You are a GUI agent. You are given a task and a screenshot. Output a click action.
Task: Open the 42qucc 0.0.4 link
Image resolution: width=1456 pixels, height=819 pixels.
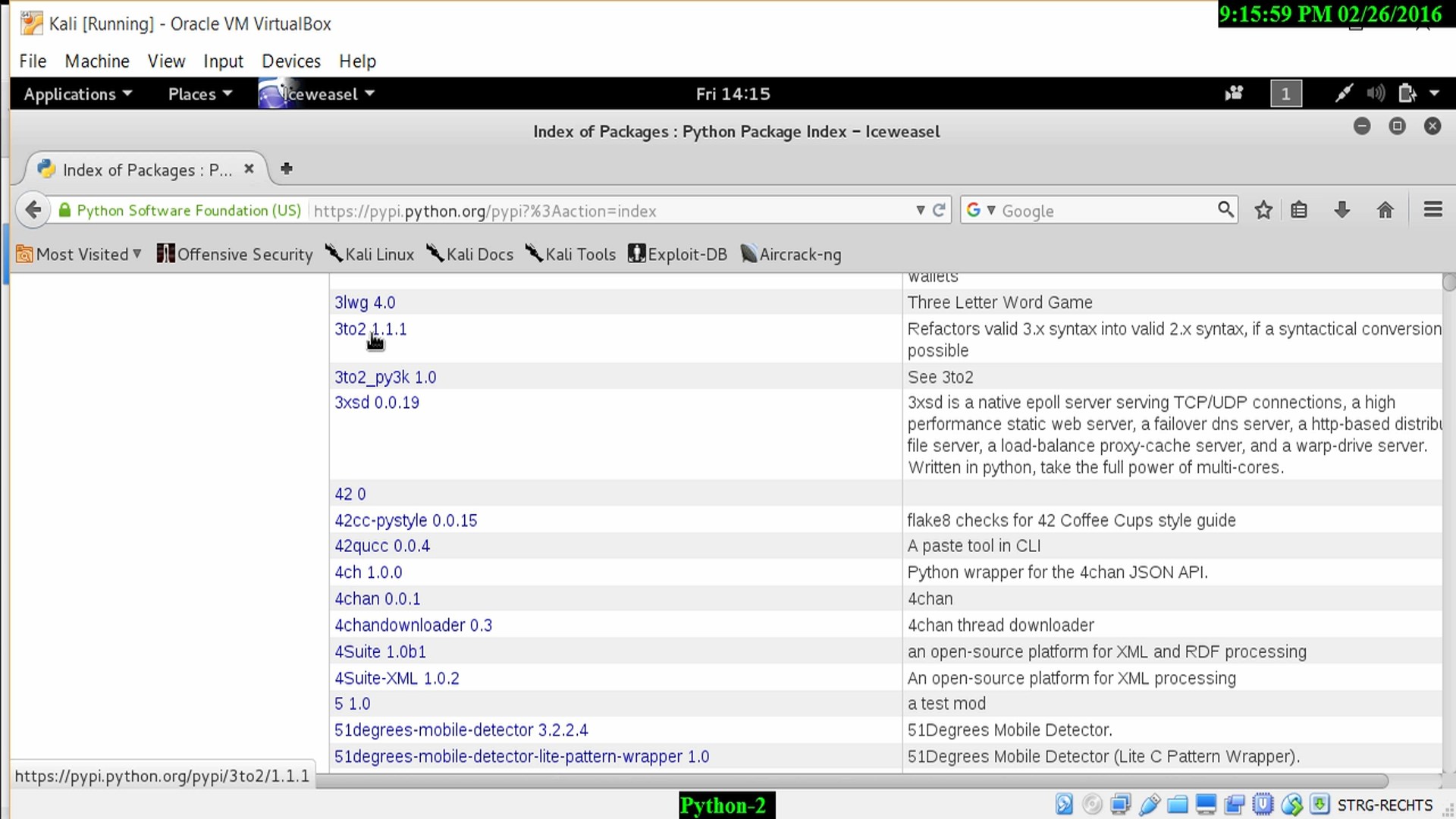pos(382,546)
